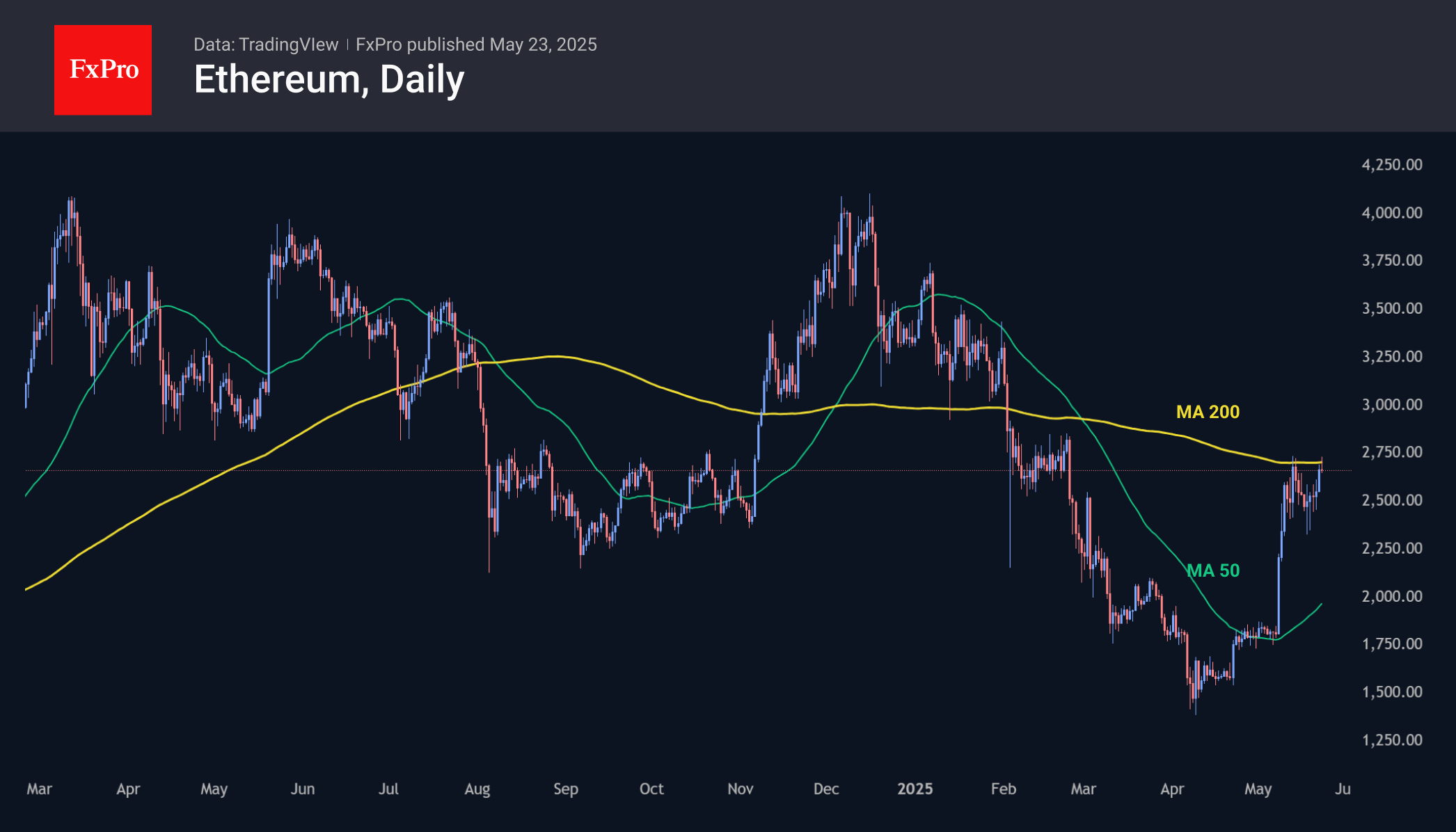
Task: Select the Oct marker on the time axis
Action: pyautogui.click(x=651, y=789)
